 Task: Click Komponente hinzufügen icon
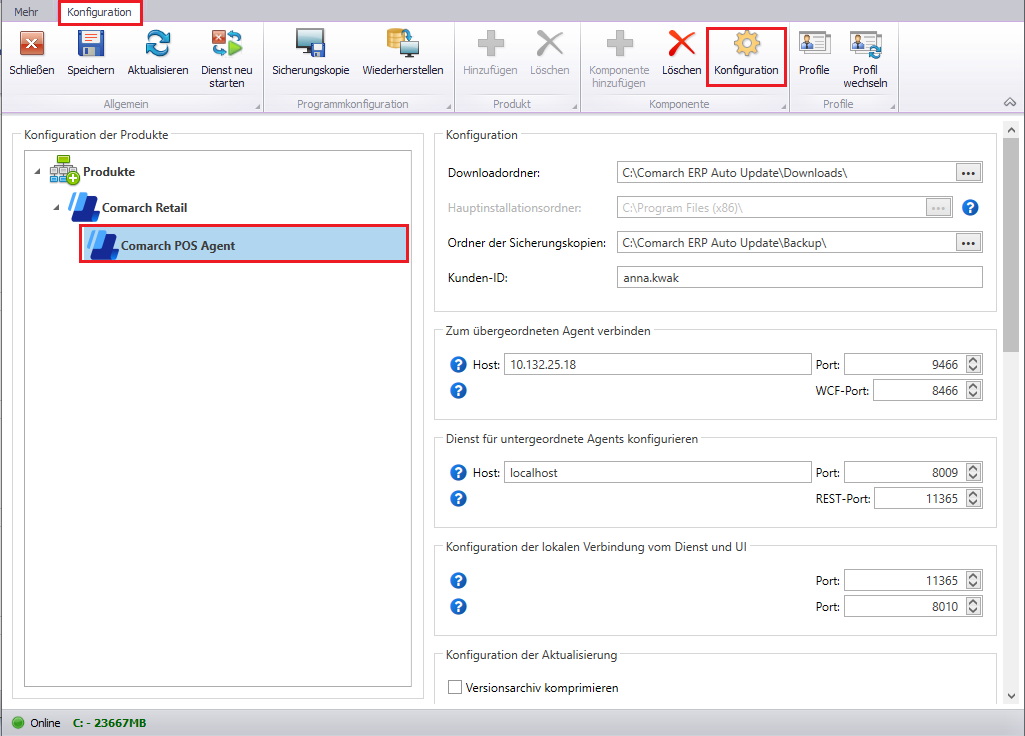(619, 44)
